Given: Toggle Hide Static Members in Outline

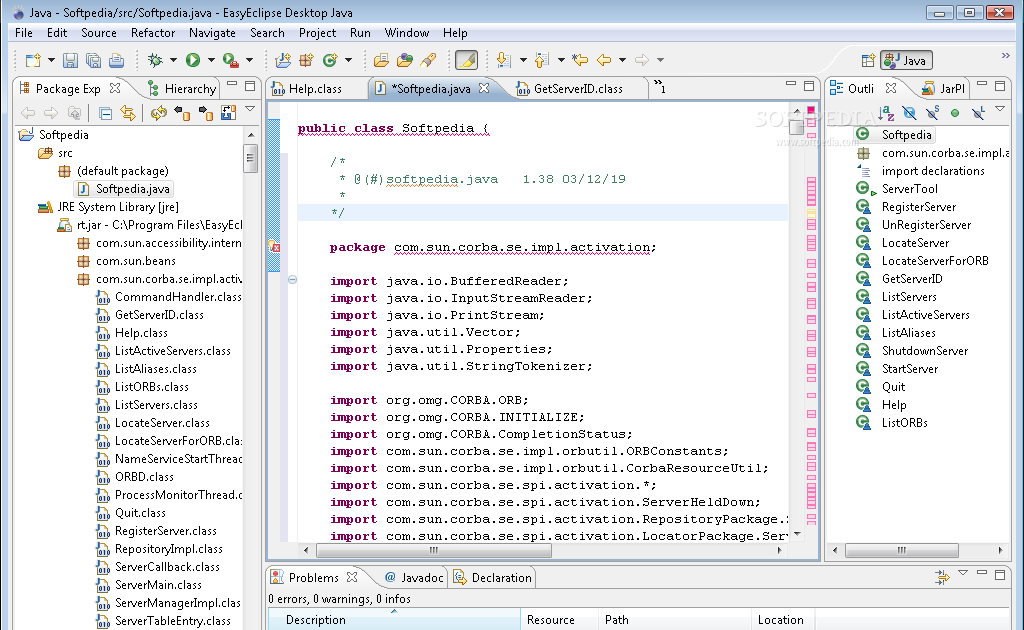Looking at the screenshot, I should 933,114.
